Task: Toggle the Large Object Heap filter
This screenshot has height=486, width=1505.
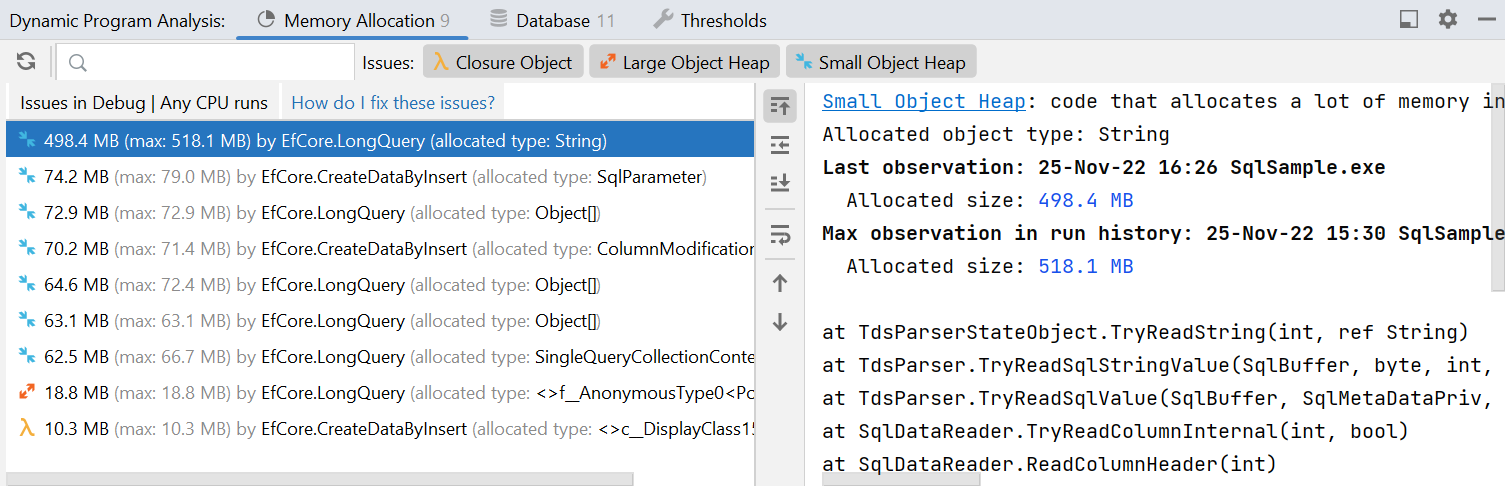Action: [684, 62]
